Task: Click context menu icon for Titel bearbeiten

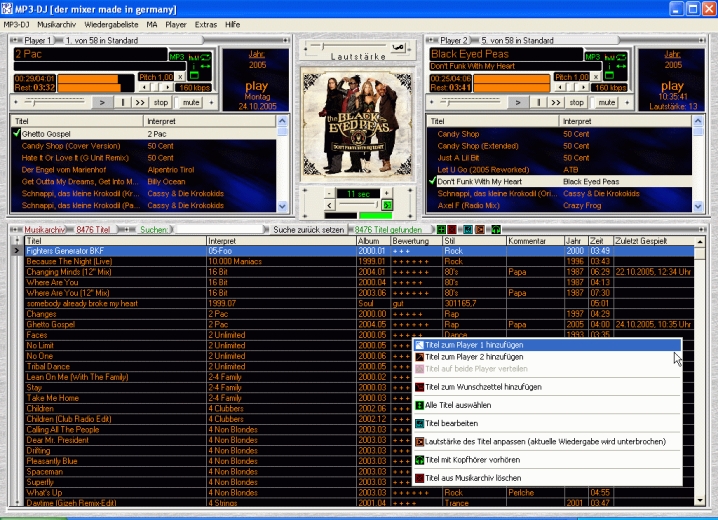Action: click(x=420, y=423)
